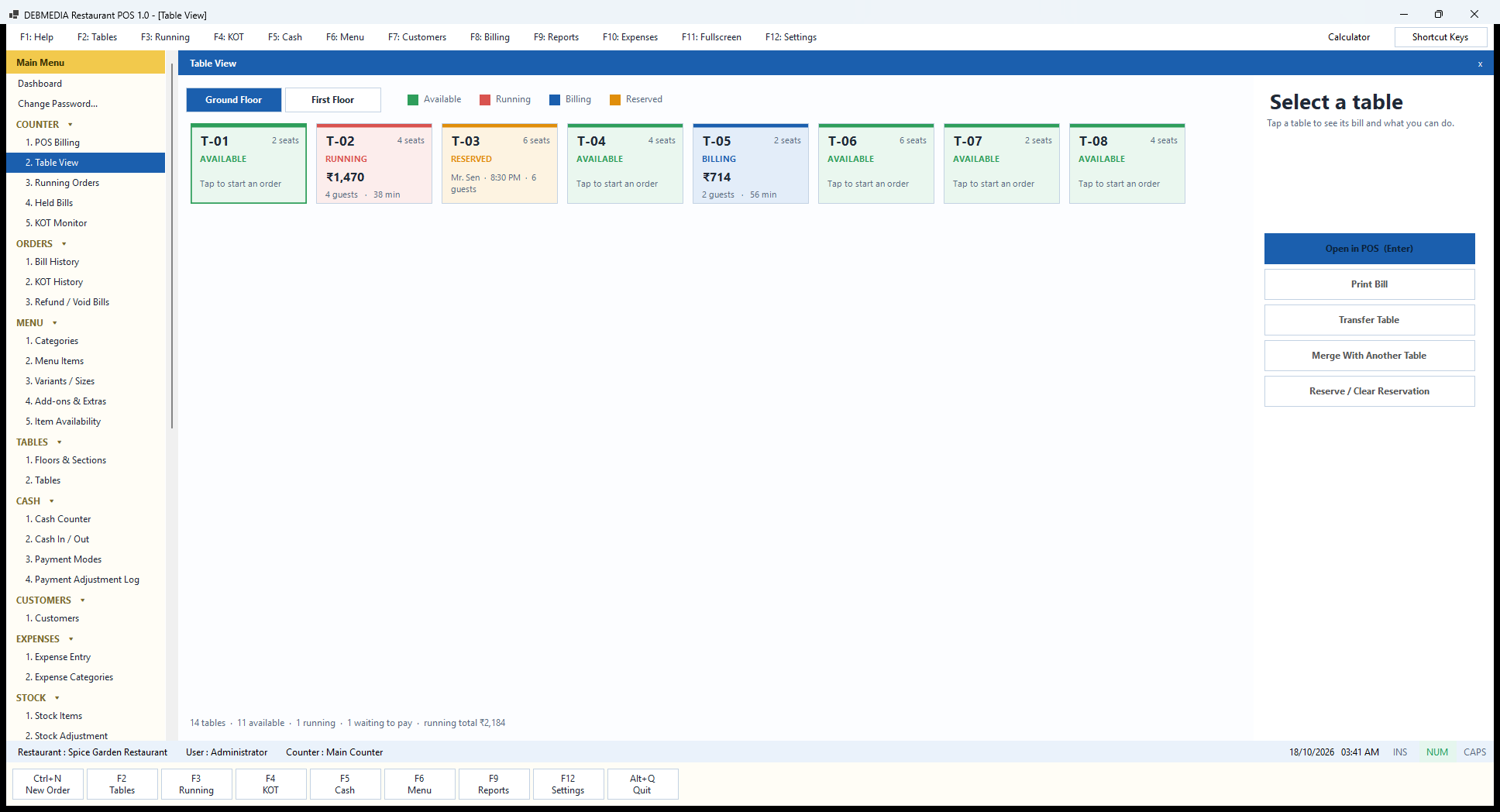Click the bottom F5 Cash button
This screenshot has height=812, width=1500.
(345, 784)
